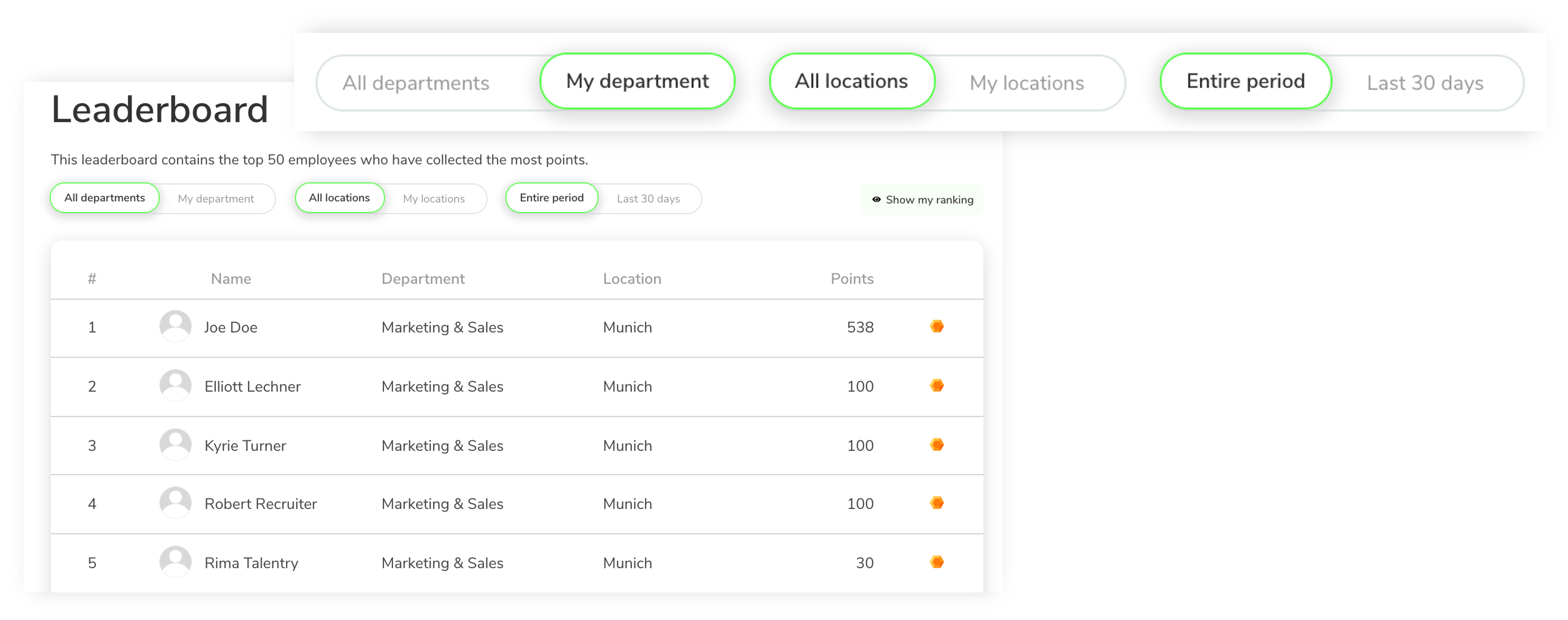
Task: Toggle Show my ranking
Action: pos(922,200)
